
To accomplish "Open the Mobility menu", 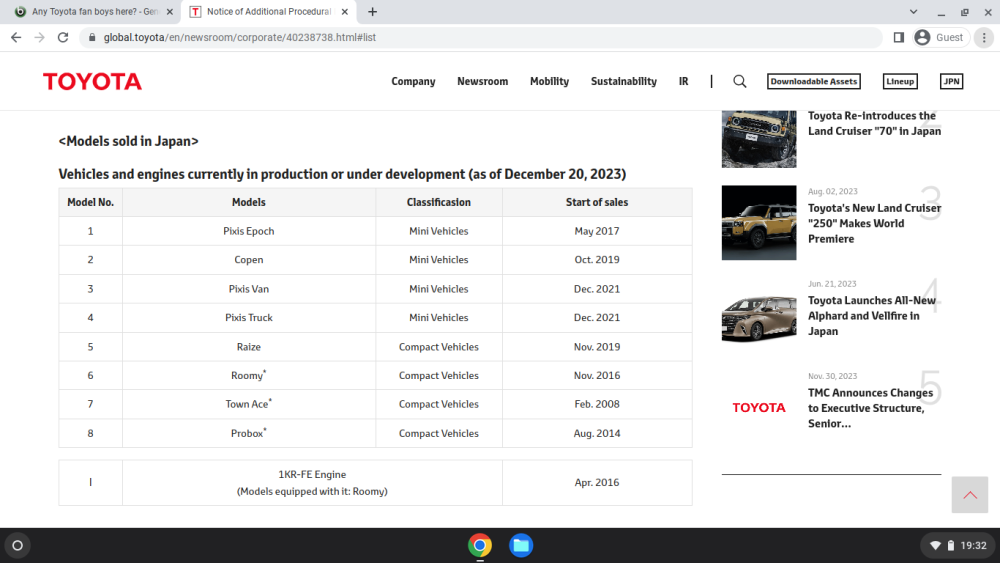I will [x=549, y=81].
